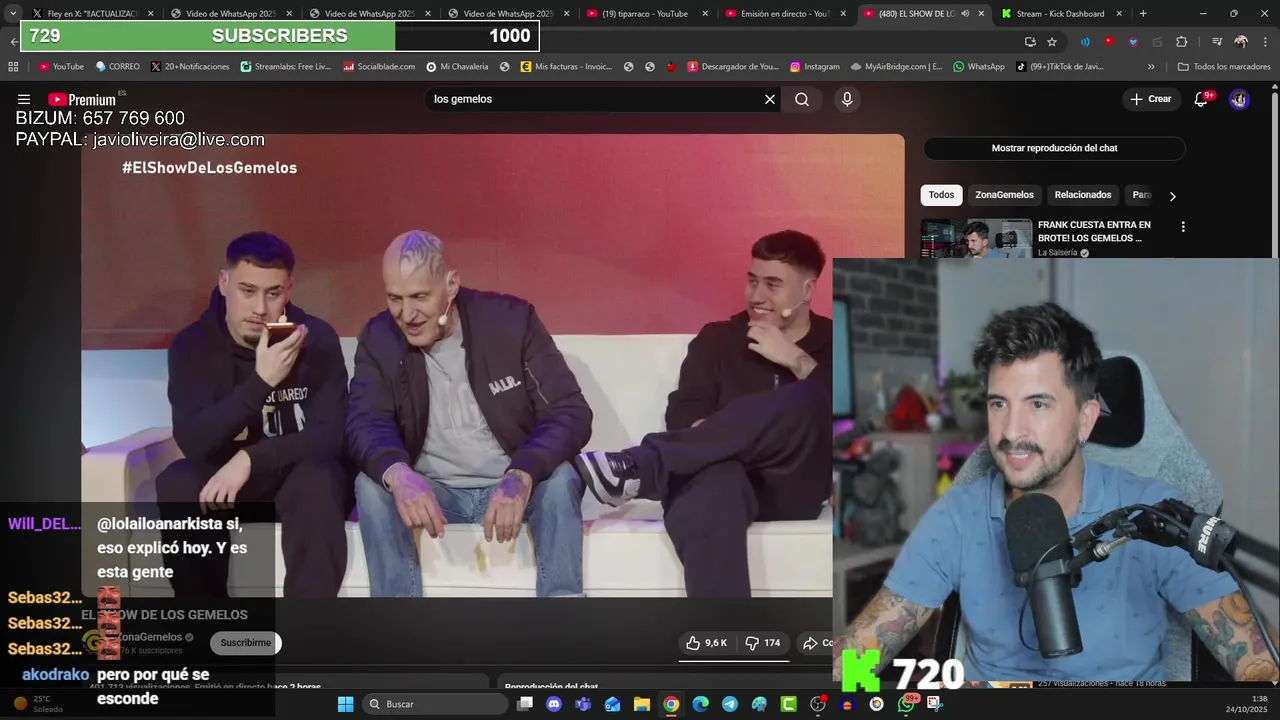1280x720 pixels.
Task: Open Task View on the taskbar
Action: (x=525, y=704)
